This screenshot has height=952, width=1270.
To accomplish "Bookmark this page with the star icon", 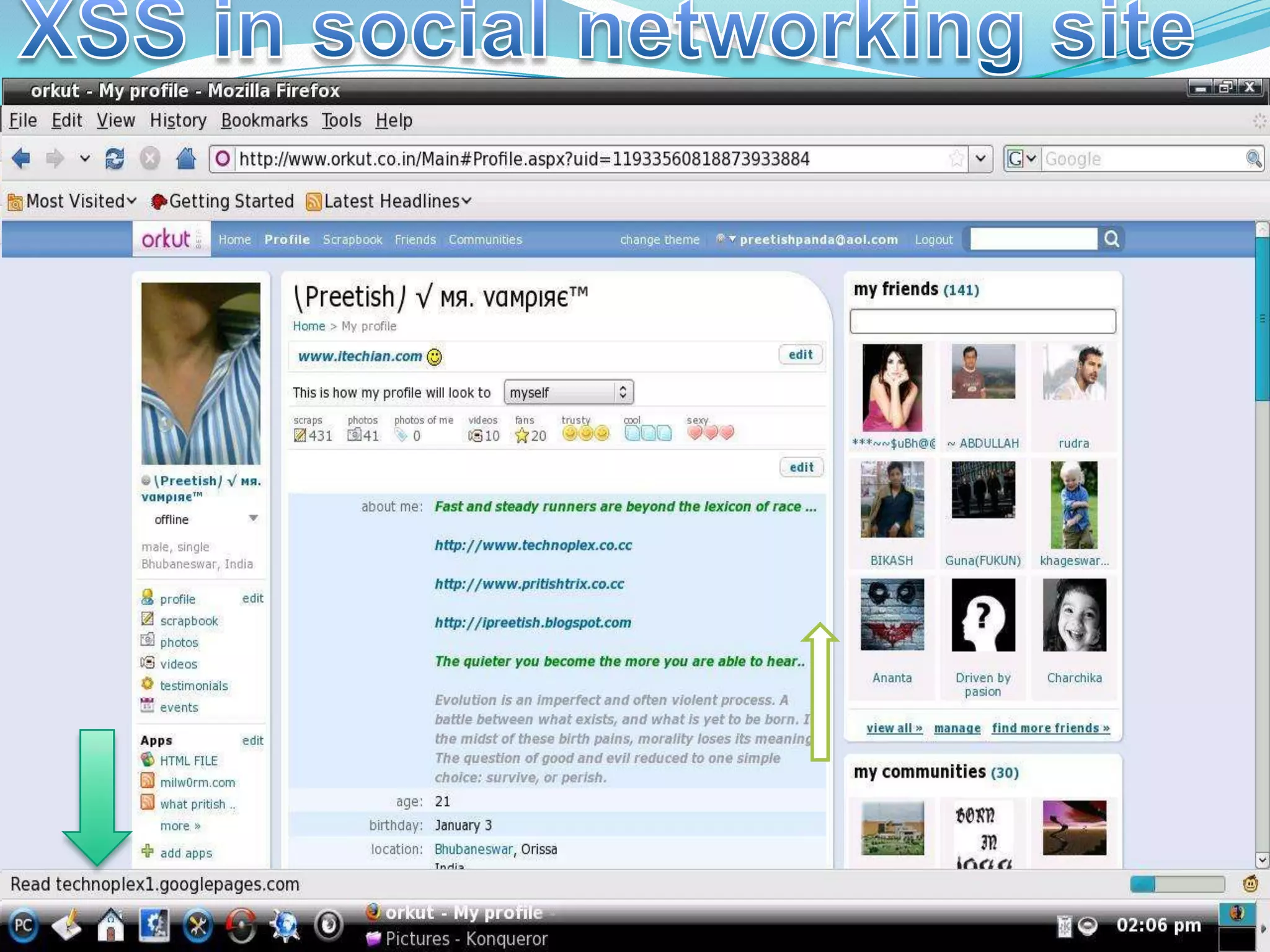I will tap(956, 159).
